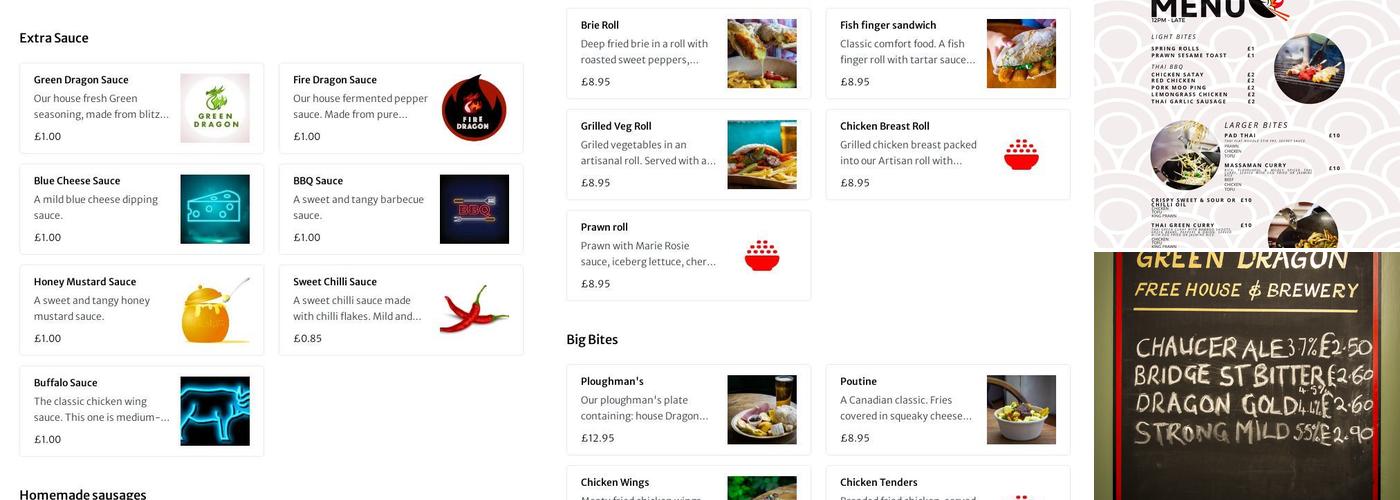Select the Fish finger sandwich item
This screenshot has height=500, width=1400.
click(948, 53)
